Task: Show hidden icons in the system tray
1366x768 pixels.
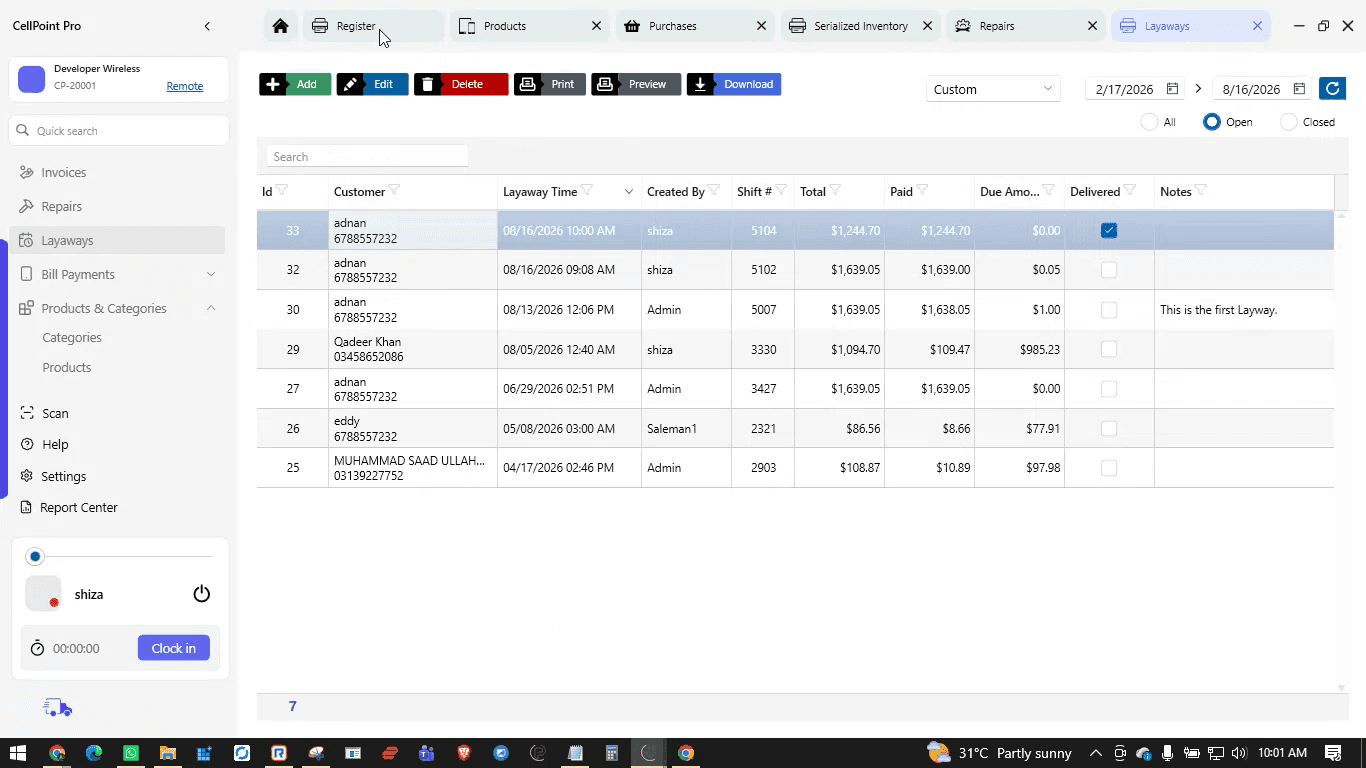Action: [x=1096, y=753]
